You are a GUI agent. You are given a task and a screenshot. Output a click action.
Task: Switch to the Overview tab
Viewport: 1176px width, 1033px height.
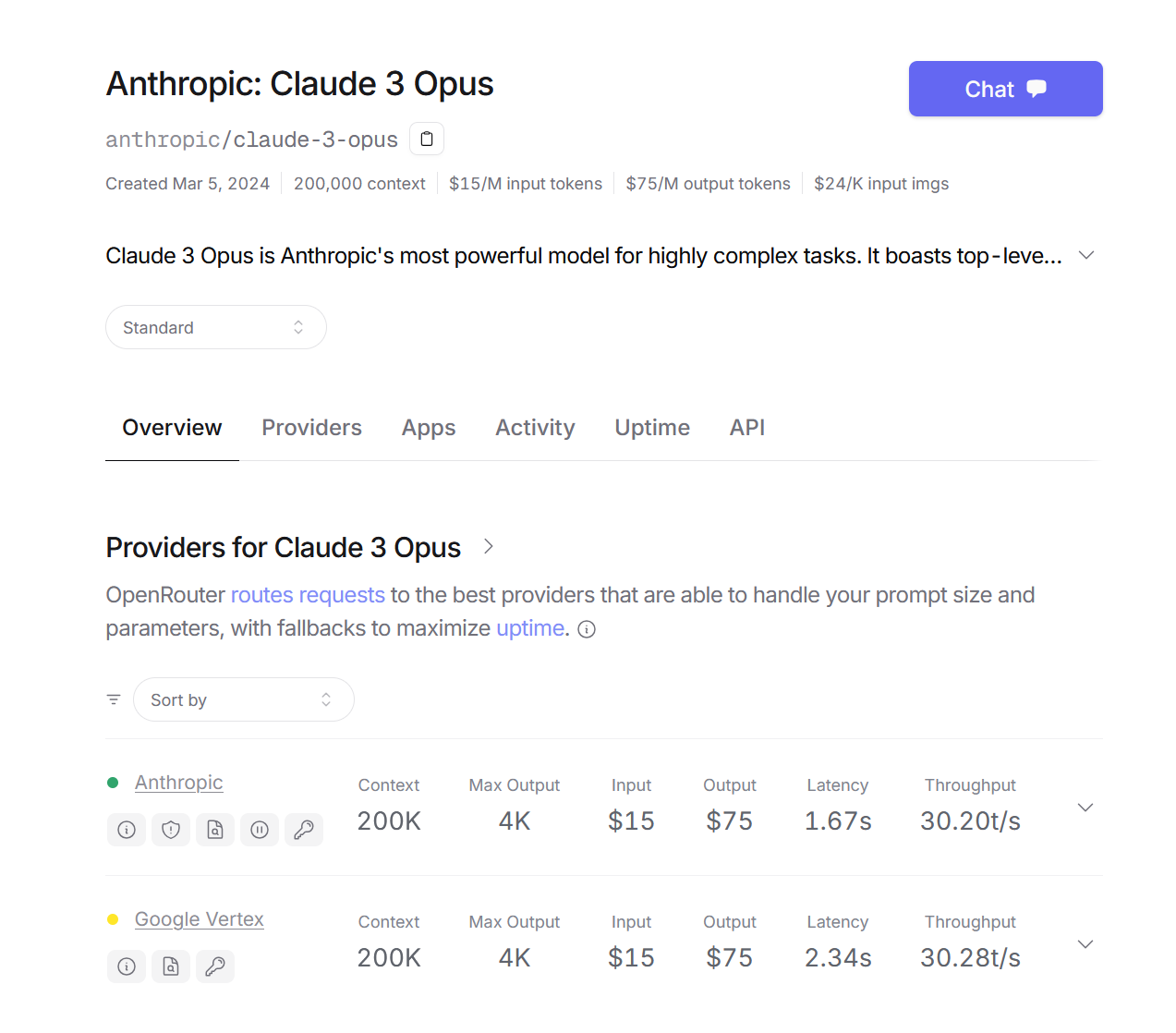tap(172, 428)
